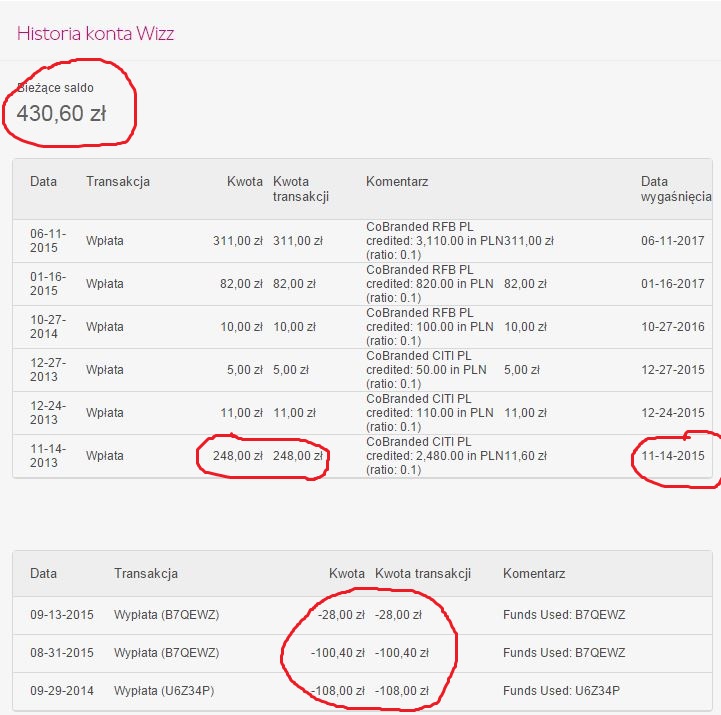
Task: Select the withdrawal date 09-13-2015
Action: click(x=62, y=615)
